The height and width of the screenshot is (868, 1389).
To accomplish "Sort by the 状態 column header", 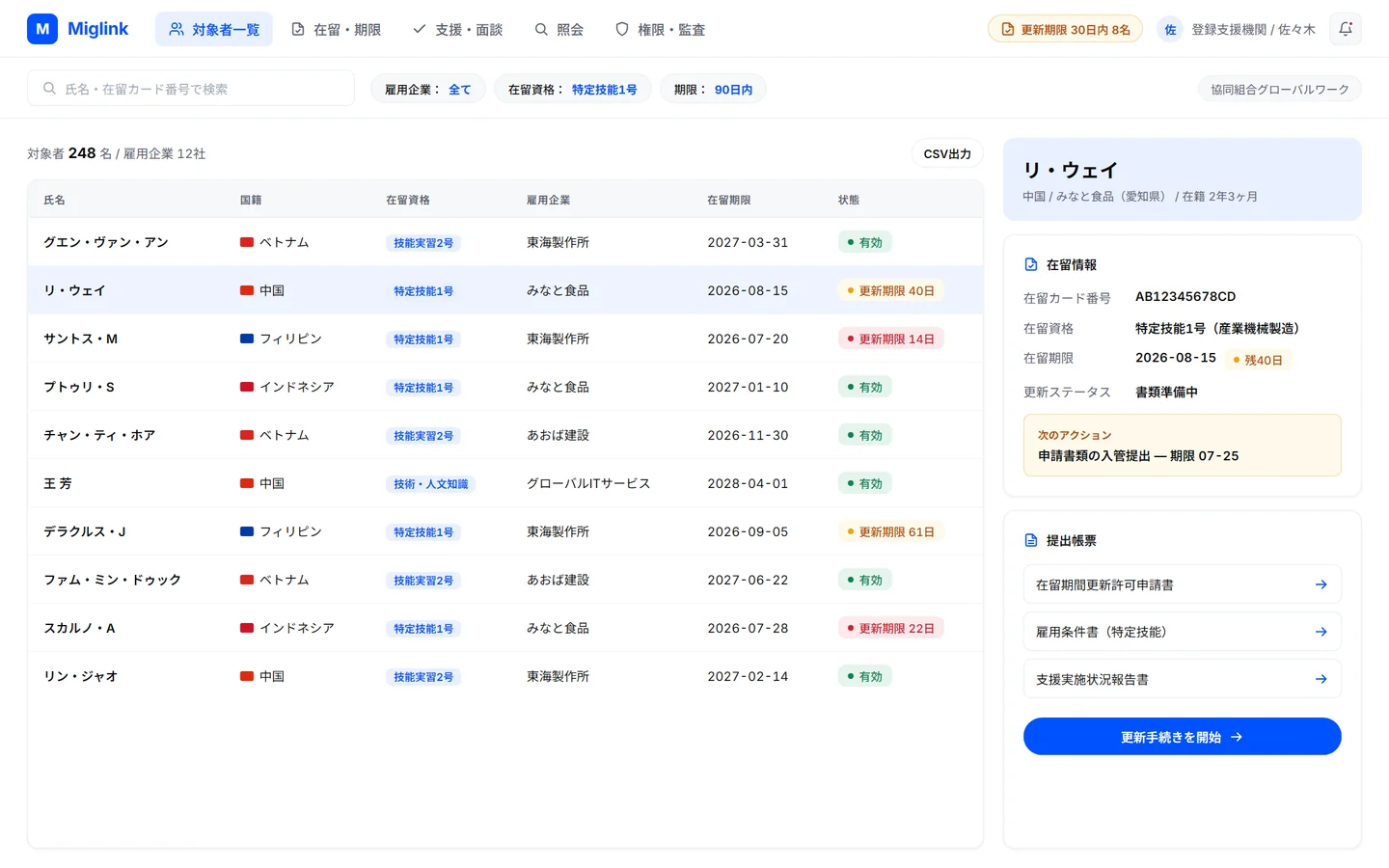I will coord(848,200).
